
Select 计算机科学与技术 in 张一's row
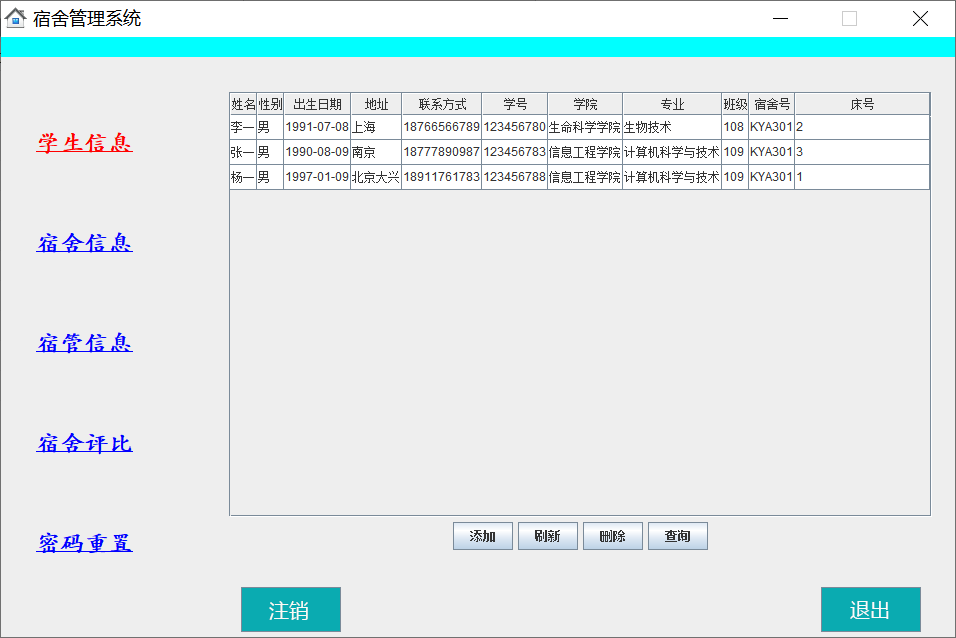click(x=672, y=152)
